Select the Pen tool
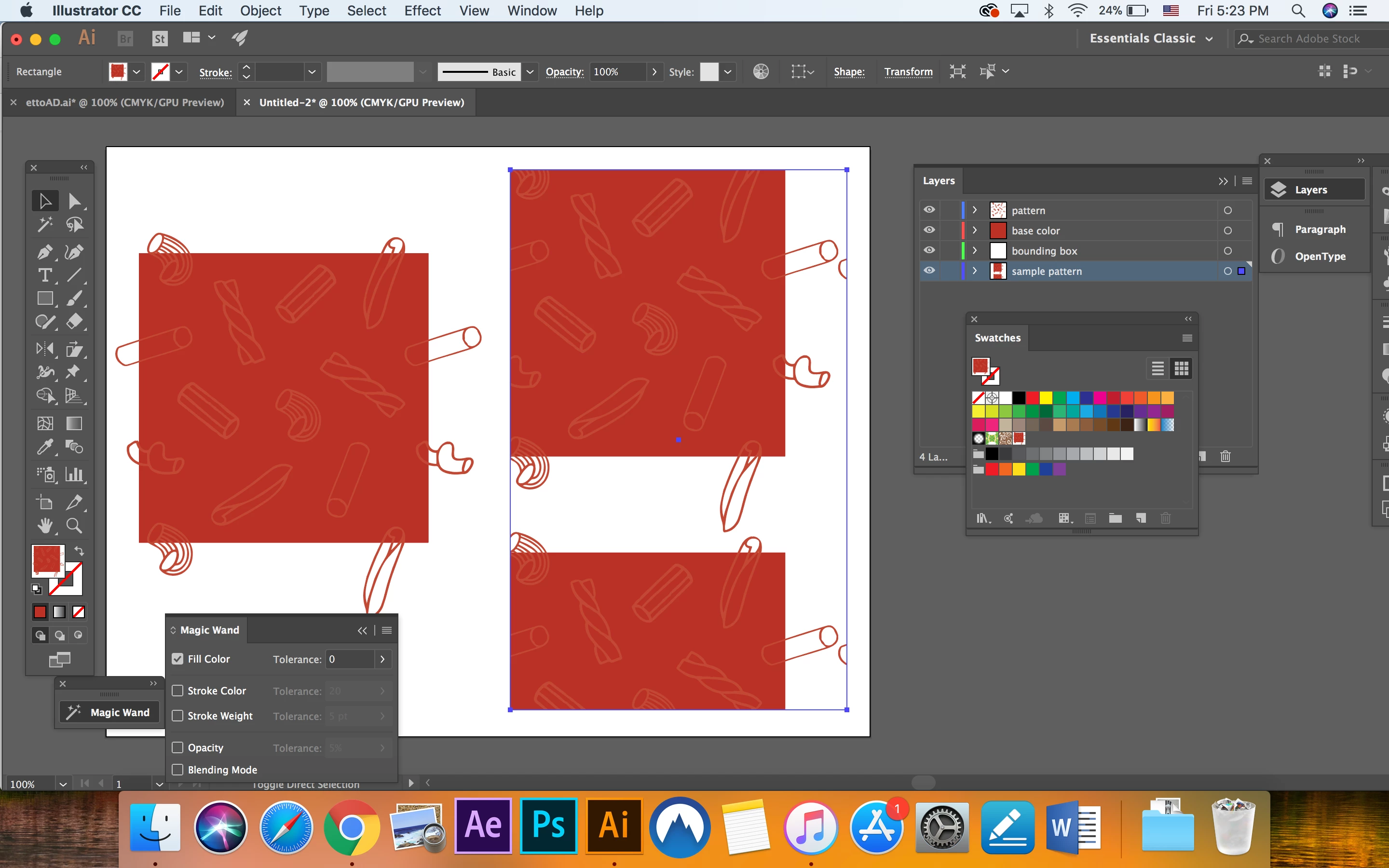The width and height of the screenshot is (1389, 868). (x=45, y=252)
